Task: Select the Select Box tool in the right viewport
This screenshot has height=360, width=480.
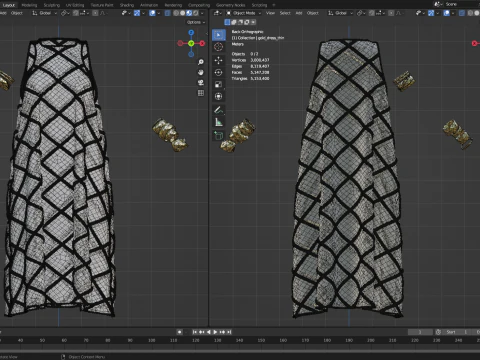Action: (219, 35)
